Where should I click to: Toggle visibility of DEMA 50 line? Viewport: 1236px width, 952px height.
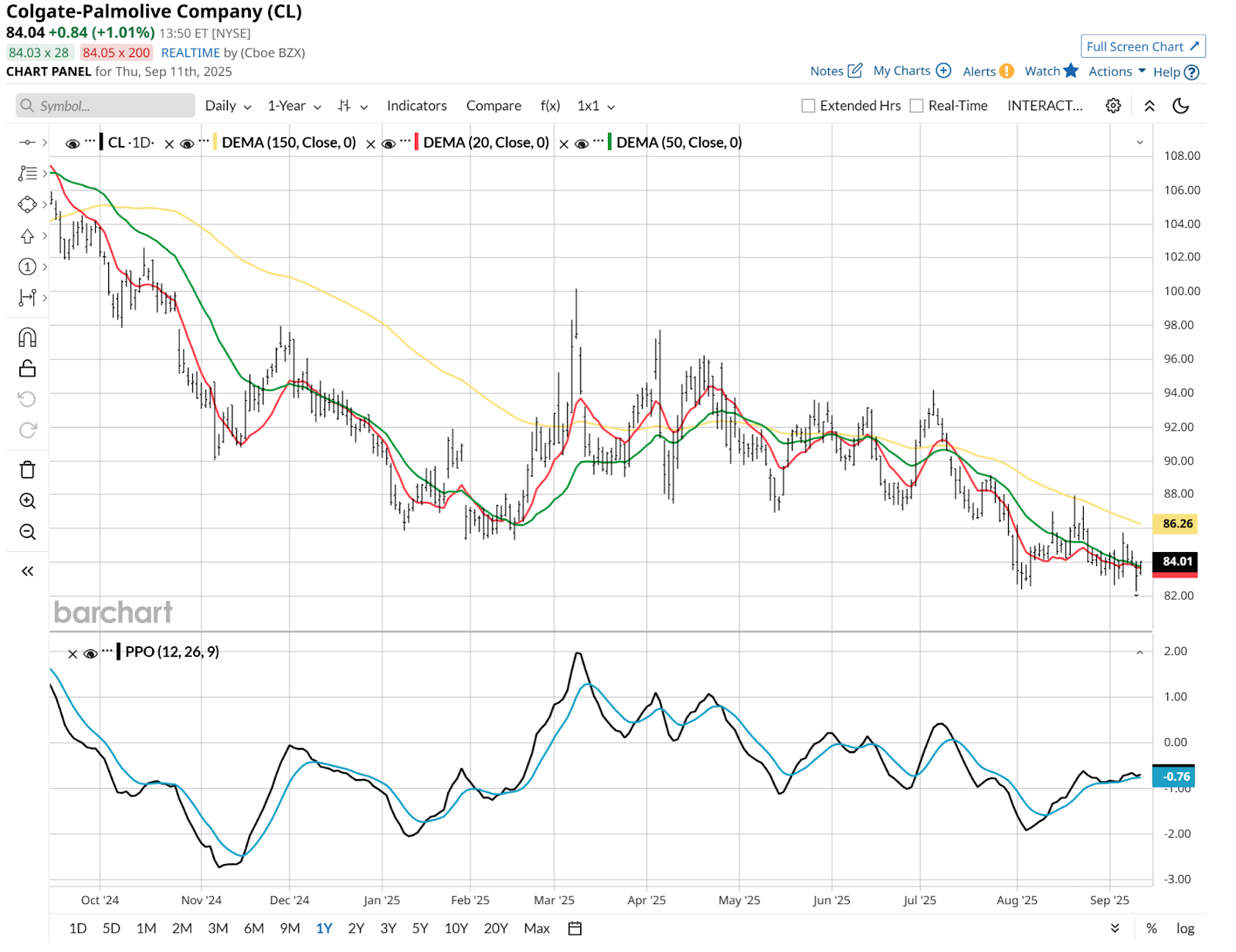[x=582, y=144]
